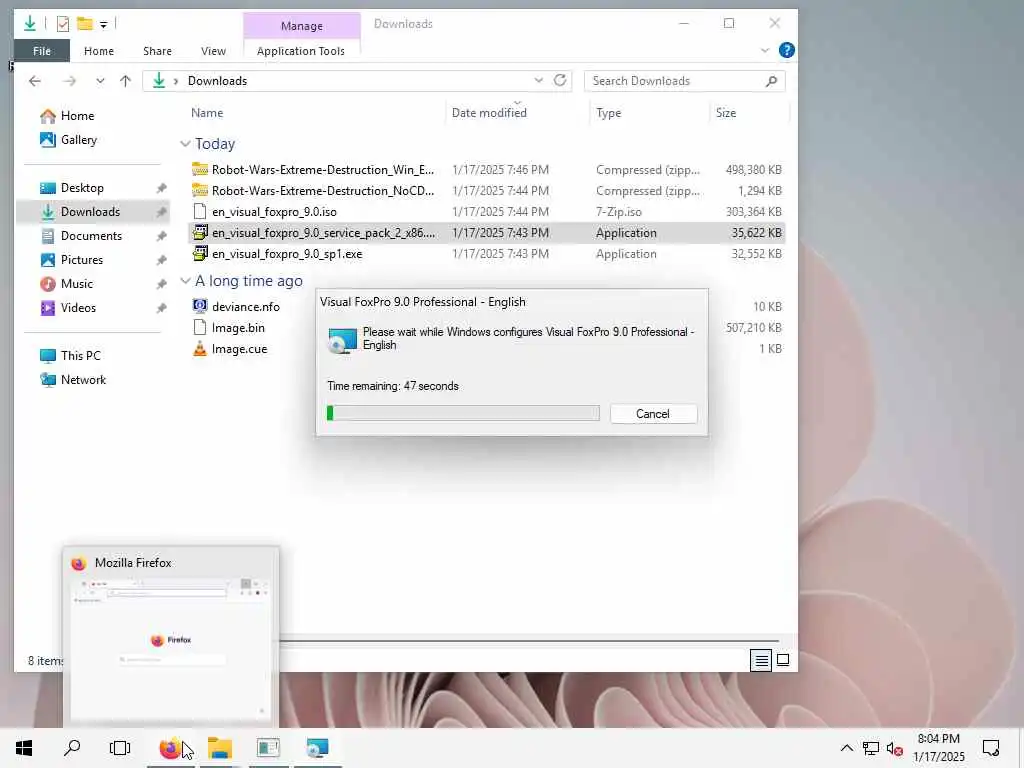Go back with the Back arrow
The height and width of the screenshot is (768, 1024).
coord(35,81)
